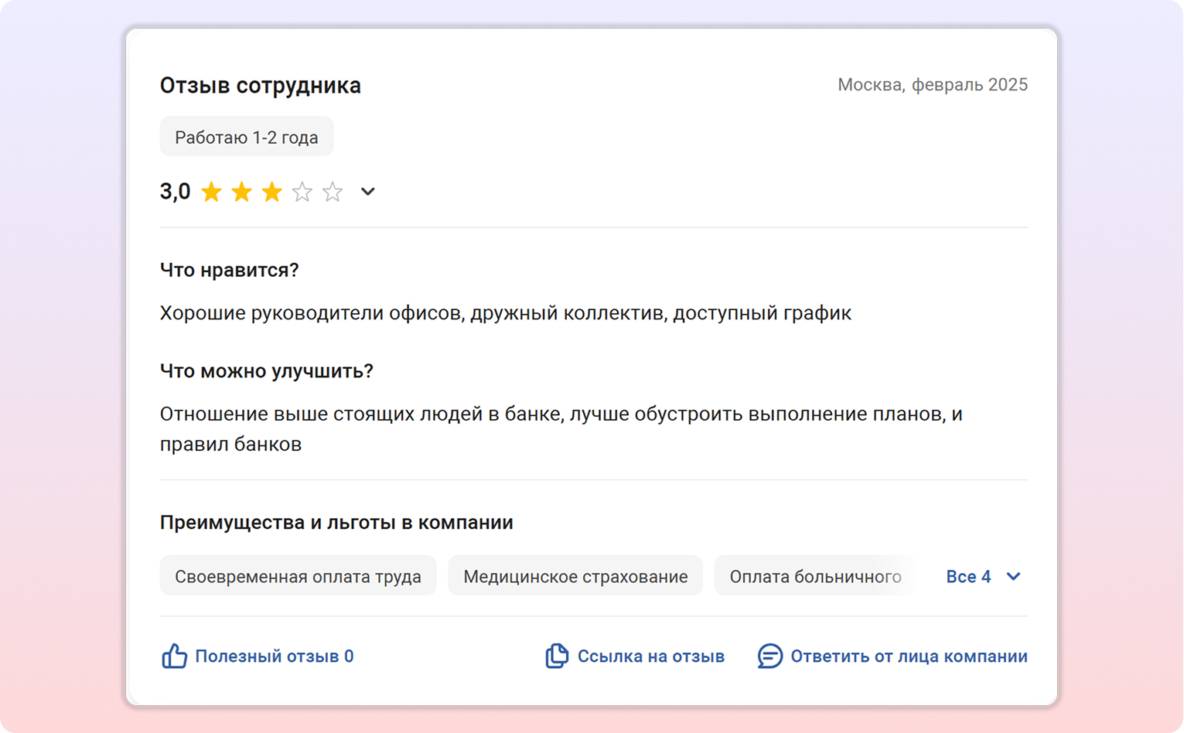Click the copy link icon
The height and width of the screenshot is (733, 1184).
pyautogui.click(x=557, y=657)
